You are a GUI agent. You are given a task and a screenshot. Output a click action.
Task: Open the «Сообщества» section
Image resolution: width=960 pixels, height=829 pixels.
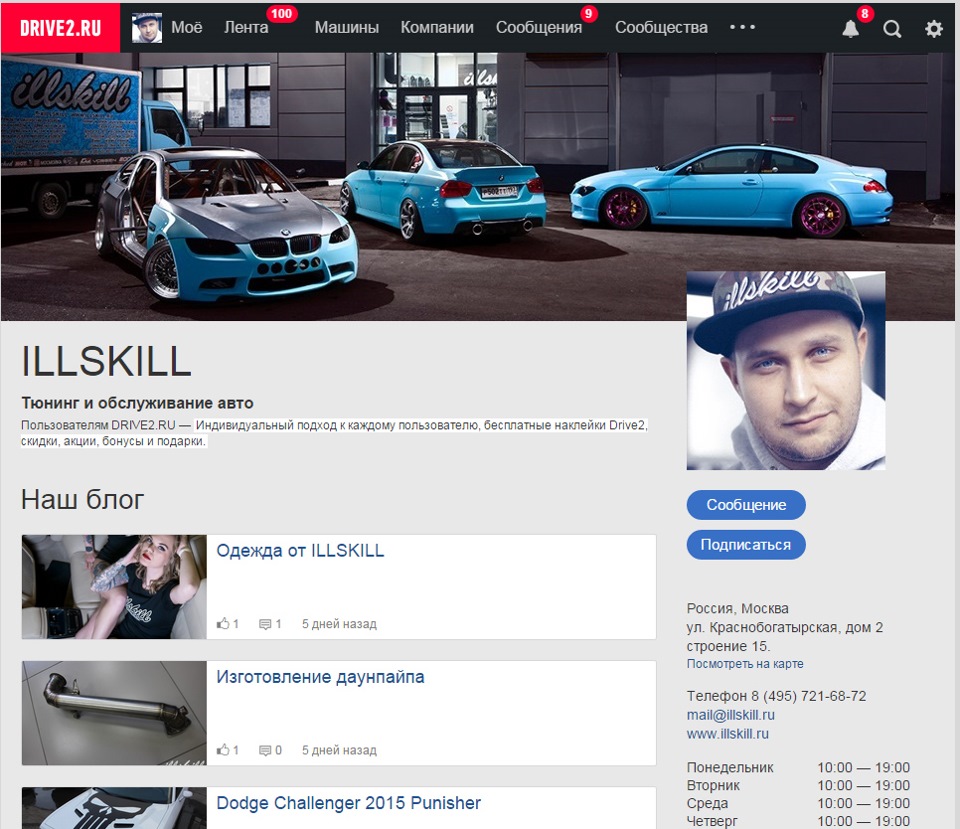[x=661, y=28]
